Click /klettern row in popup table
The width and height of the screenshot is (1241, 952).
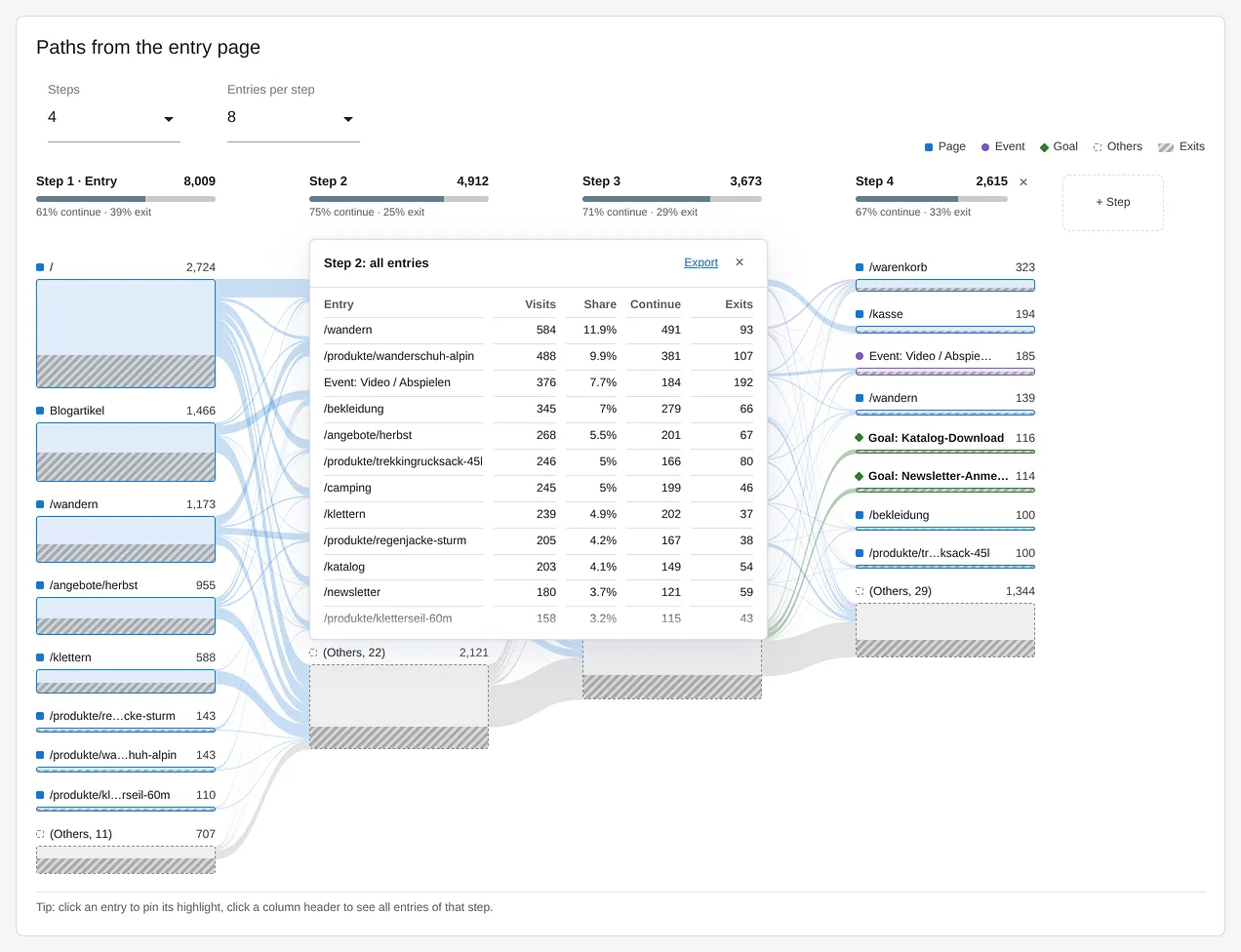[x=539, y=514]
